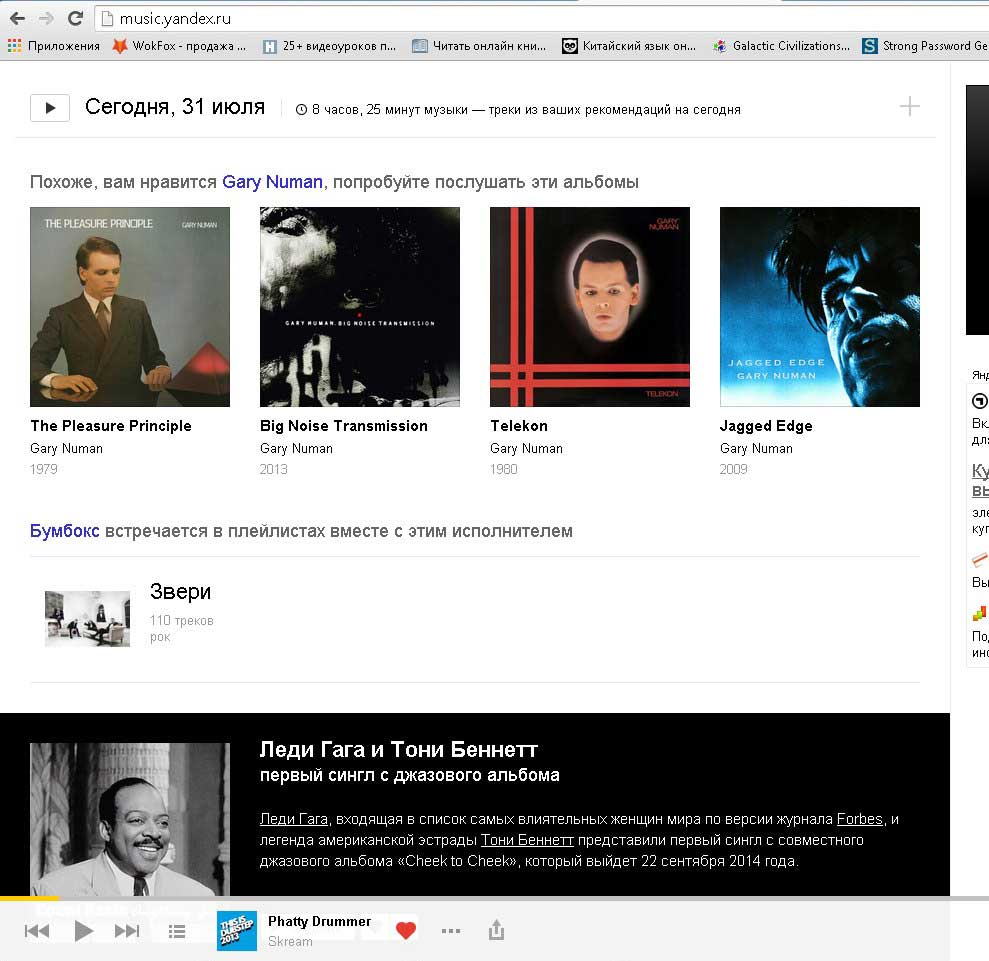Open the Telekon album cover

click(x=590, y=306)
